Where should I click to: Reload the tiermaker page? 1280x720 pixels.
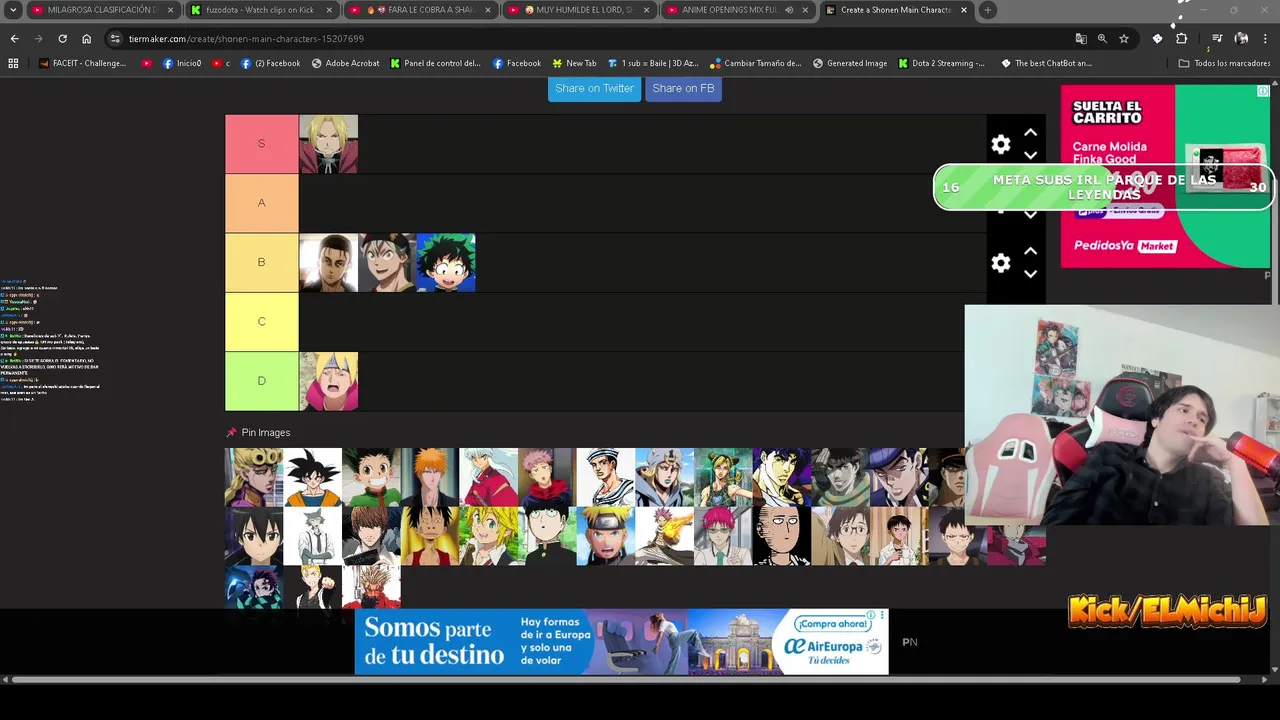(x=62, y=38)
